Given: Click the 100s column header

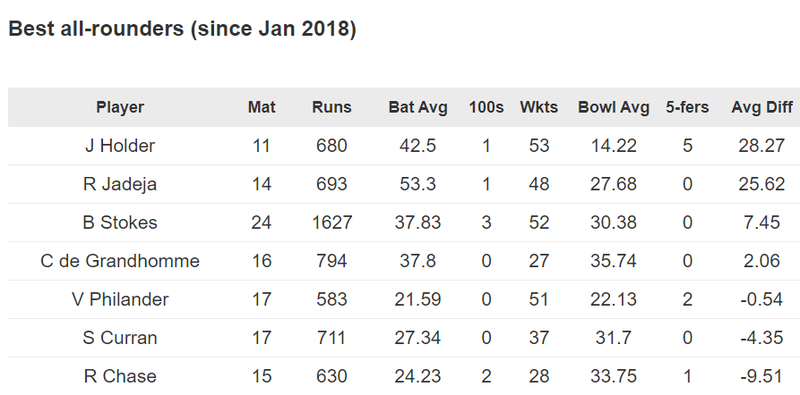Looking at the screenshot, I should pos(486,107).
